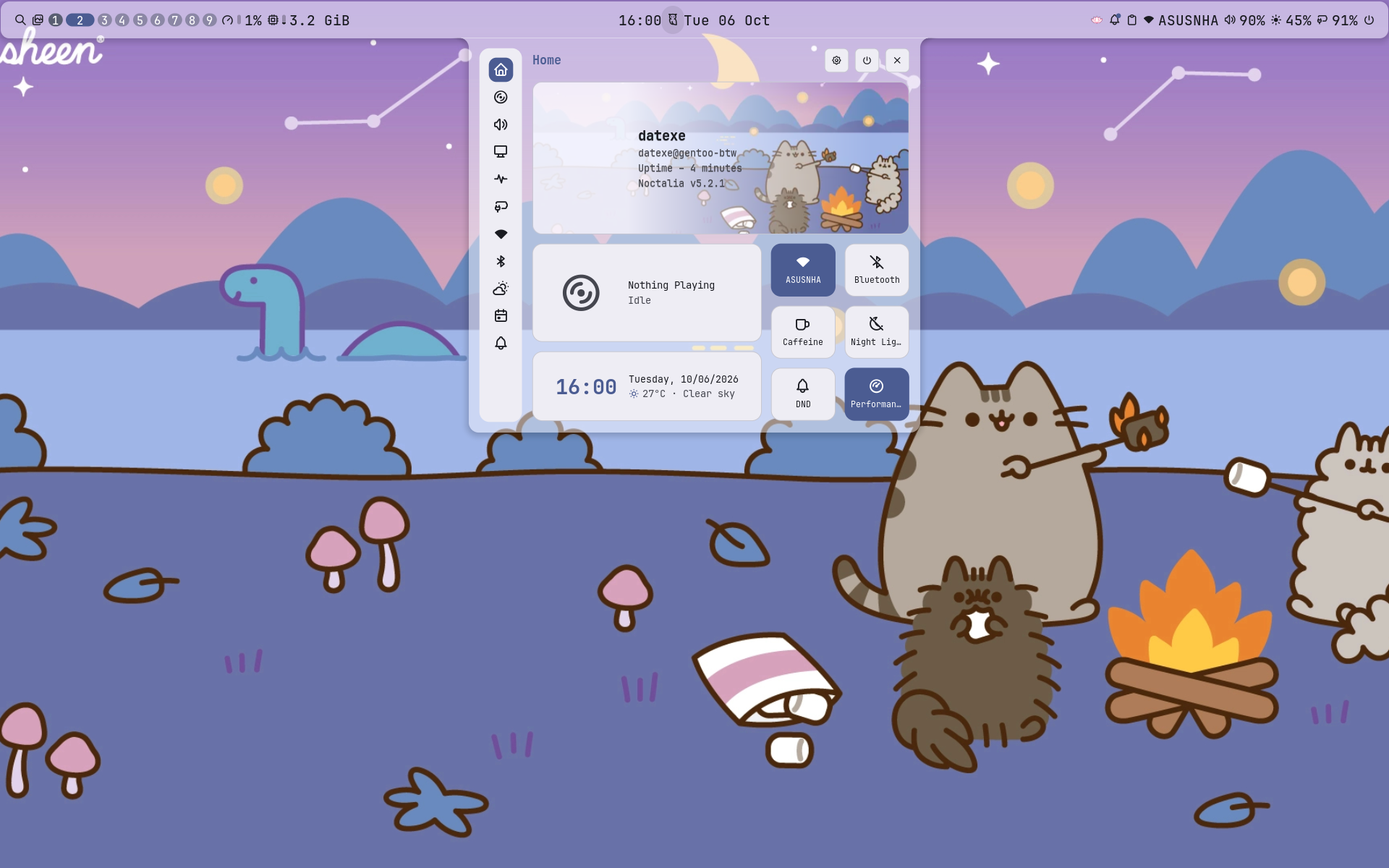Open the wallpaper selector icon in top bar
1389x868 pixels.
[38, 20]
